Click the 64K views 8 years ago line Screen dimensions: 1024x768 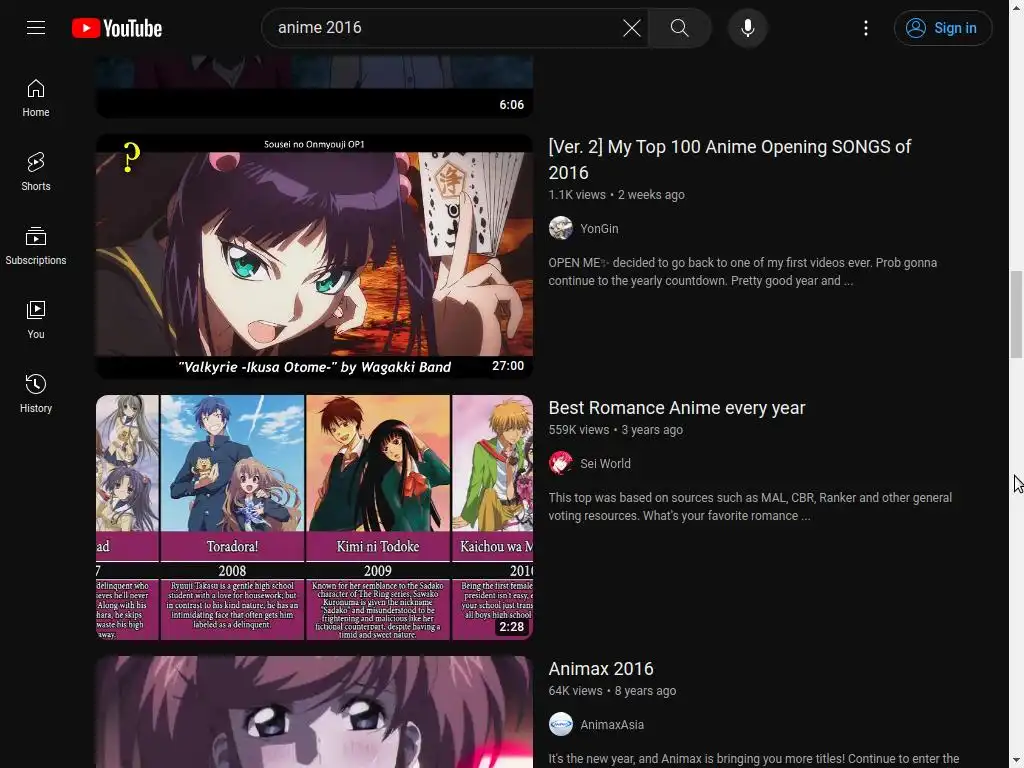(x=612, y=691)
